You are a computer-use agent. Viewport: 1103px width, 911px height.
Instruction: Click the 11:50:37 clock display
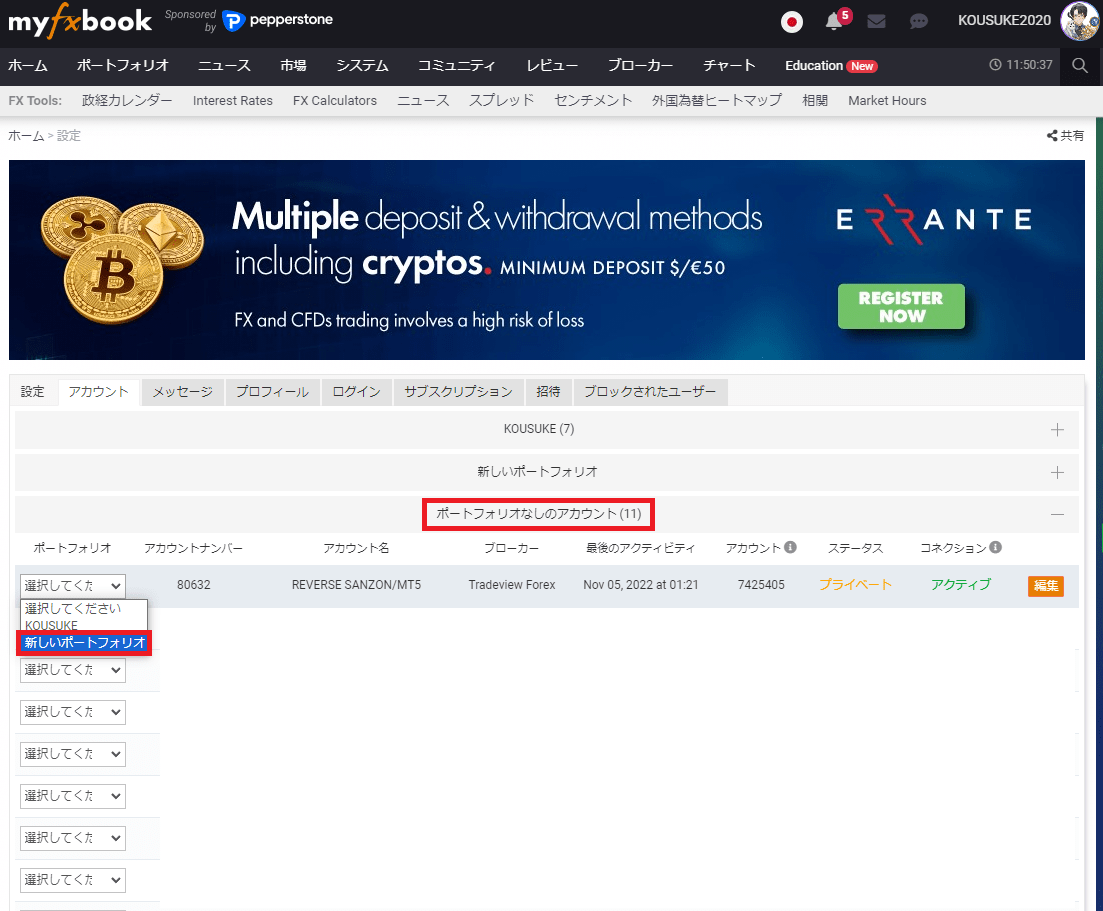pyautogui.click(x=1021, y=65)
